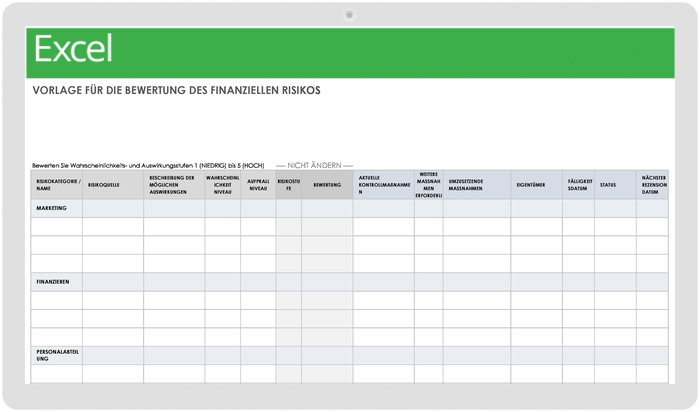Select the heading 'Vorlage für die Bewertung des finanziellen Risikos'
This screenshot has width=700, height=412.
[x=176, y=90]
